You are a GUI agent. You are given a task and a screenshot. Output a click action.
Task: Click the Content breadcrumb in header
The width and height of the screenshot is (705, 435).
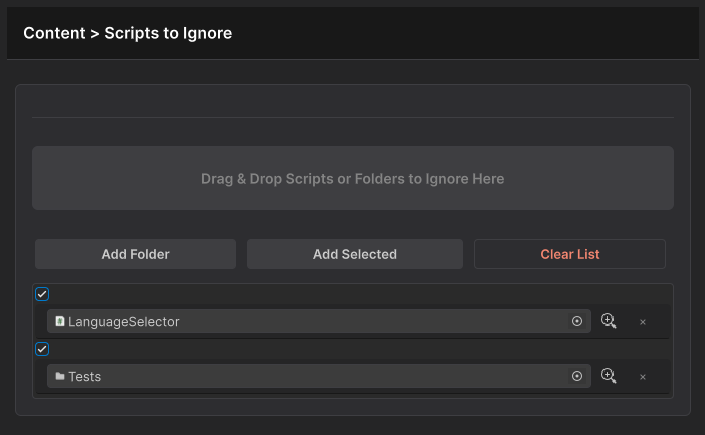tap(54, 33)
